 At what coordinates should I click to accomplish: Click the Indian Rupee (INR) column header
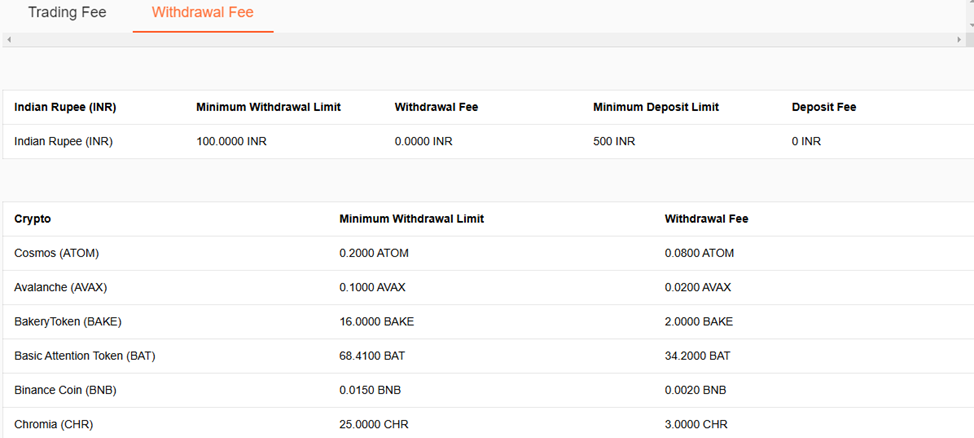click(x=66, y=107)
